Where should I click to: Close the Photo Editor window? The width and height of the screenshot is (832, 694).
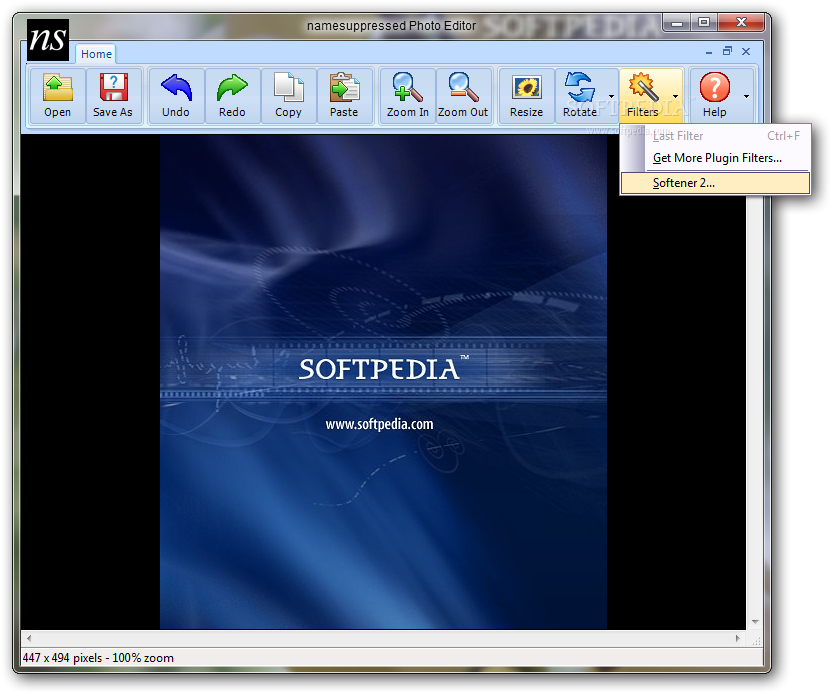click(741, 23)
